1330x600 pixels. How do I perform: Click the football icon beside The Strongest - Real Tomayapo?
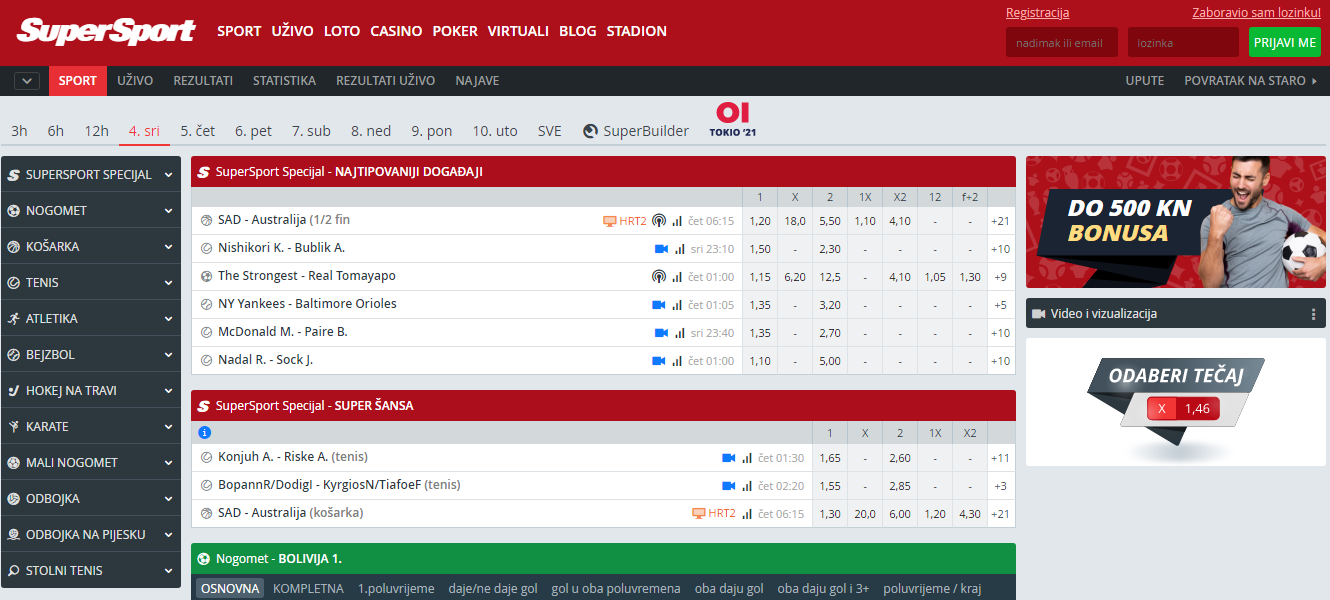[206, 277]
